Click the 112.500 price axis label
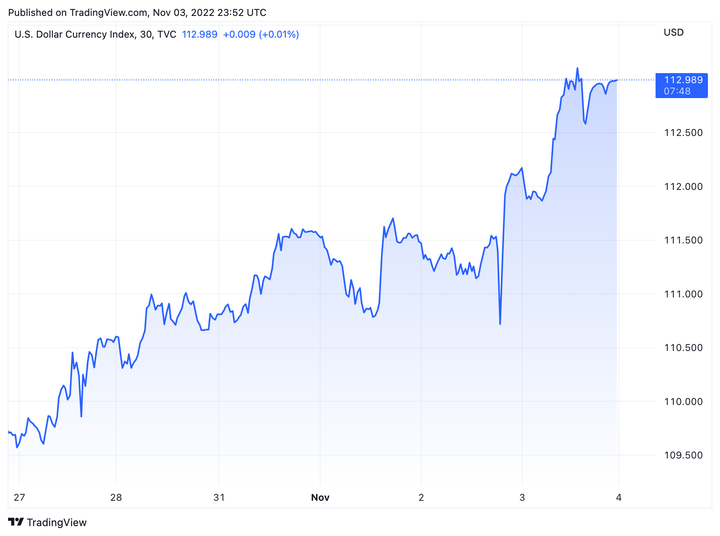The width and height of the screenshot is (720, 536). click(681, 133)
